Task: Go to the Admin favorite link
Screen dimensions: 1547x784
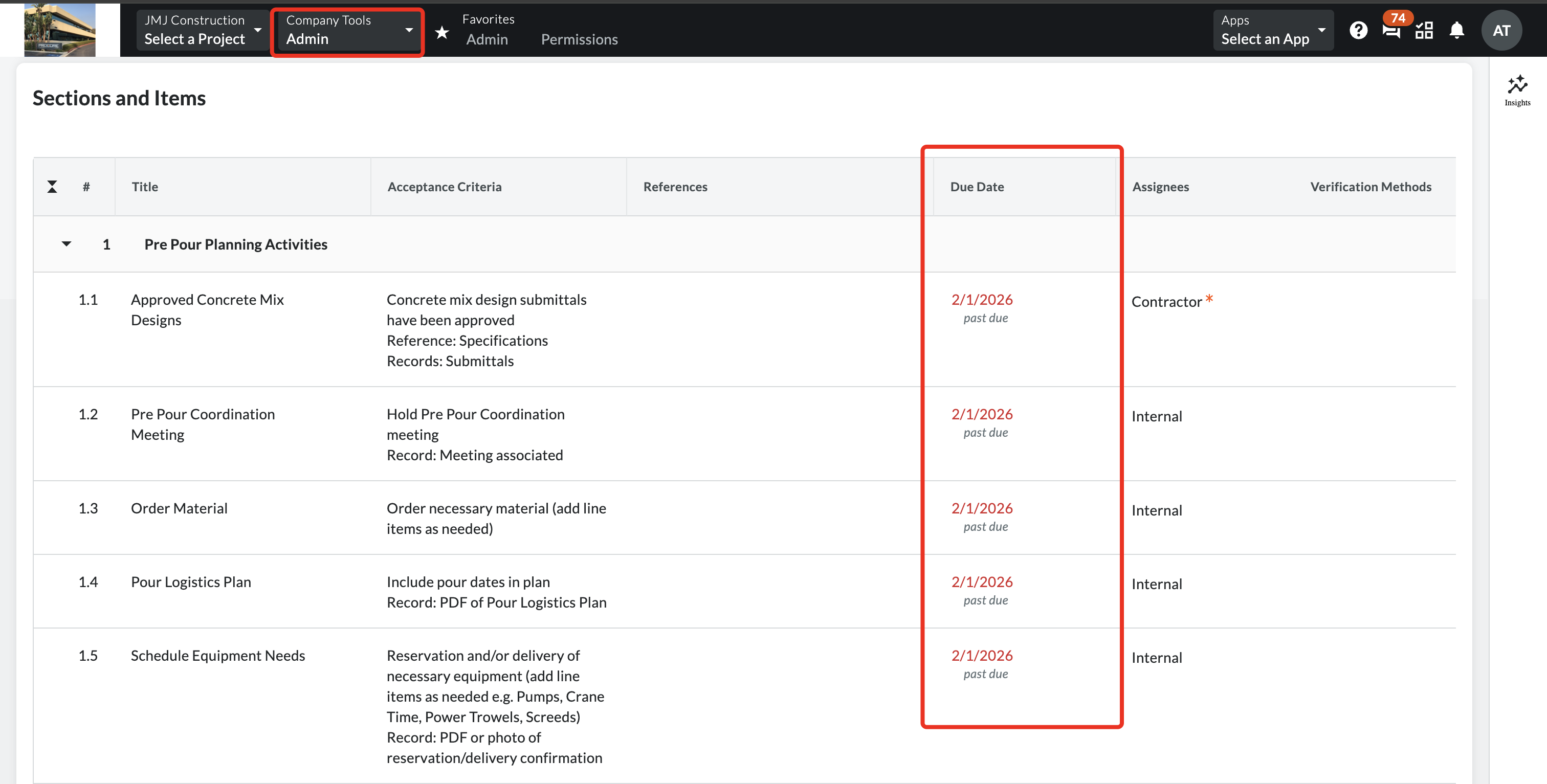Action: point(487,39)
